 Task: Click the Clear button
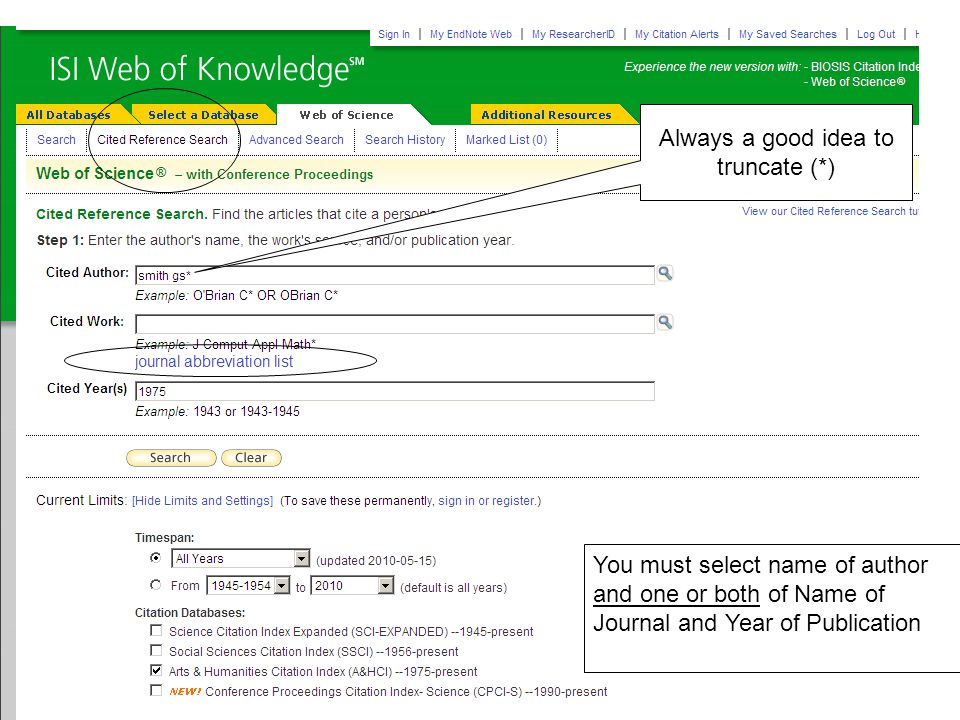251,458
